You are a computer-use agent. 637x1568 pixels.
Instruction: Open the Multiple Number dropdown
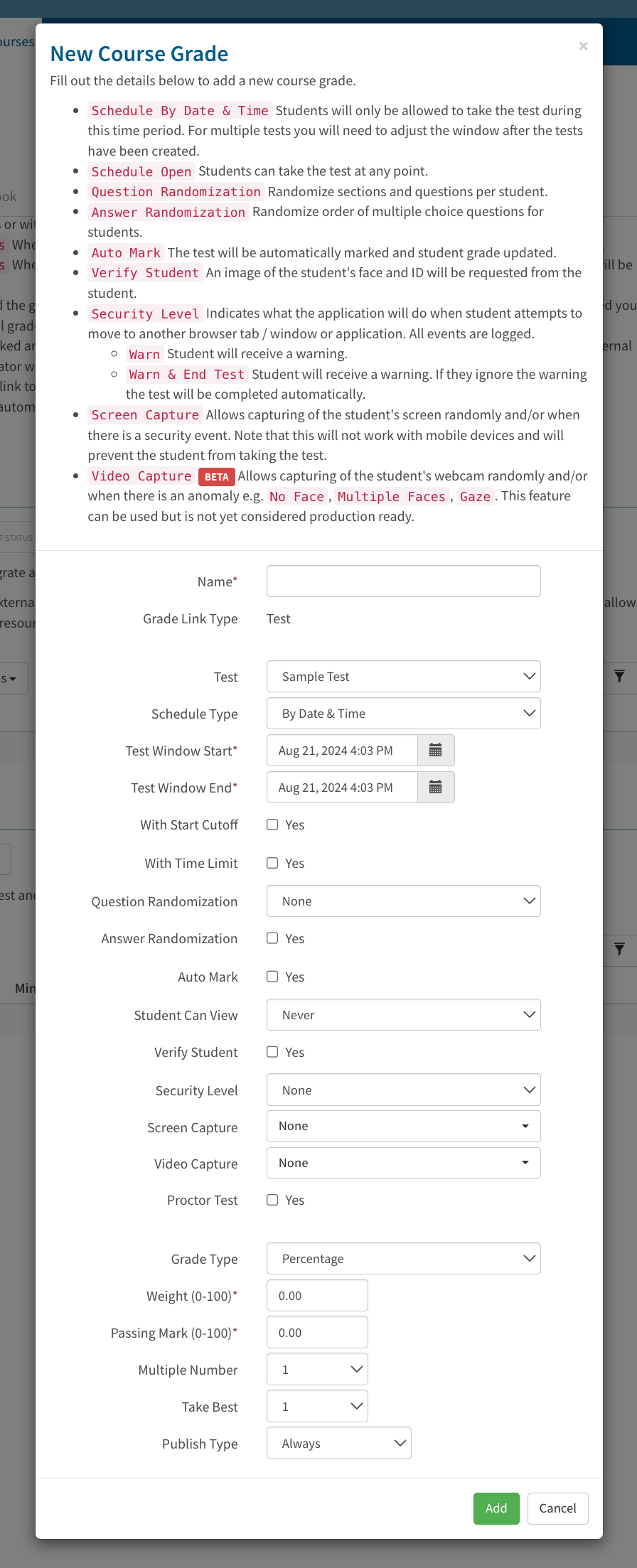317,1370
